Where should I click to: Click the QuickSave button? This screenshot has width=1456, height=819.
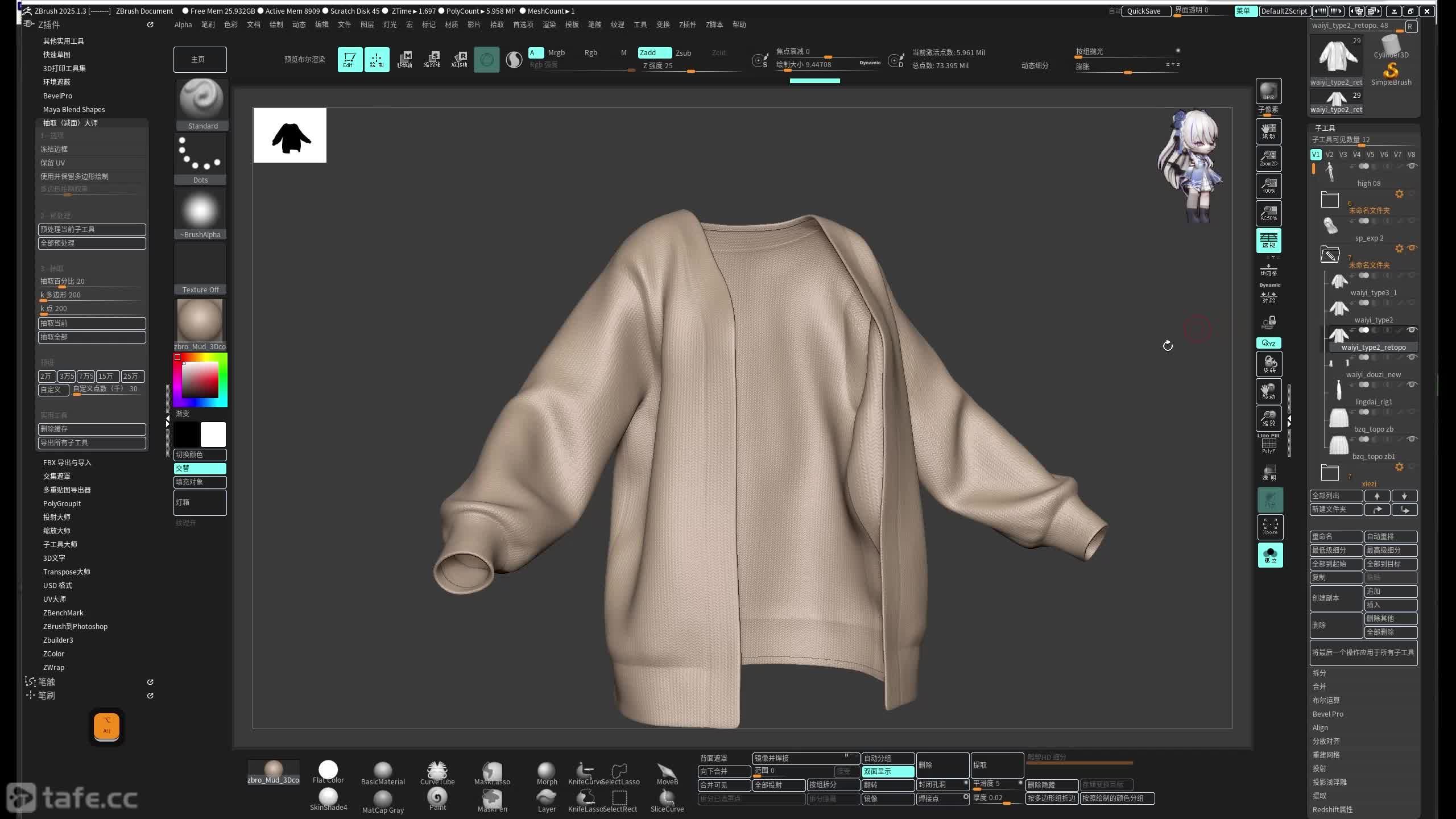[1145, 11]
